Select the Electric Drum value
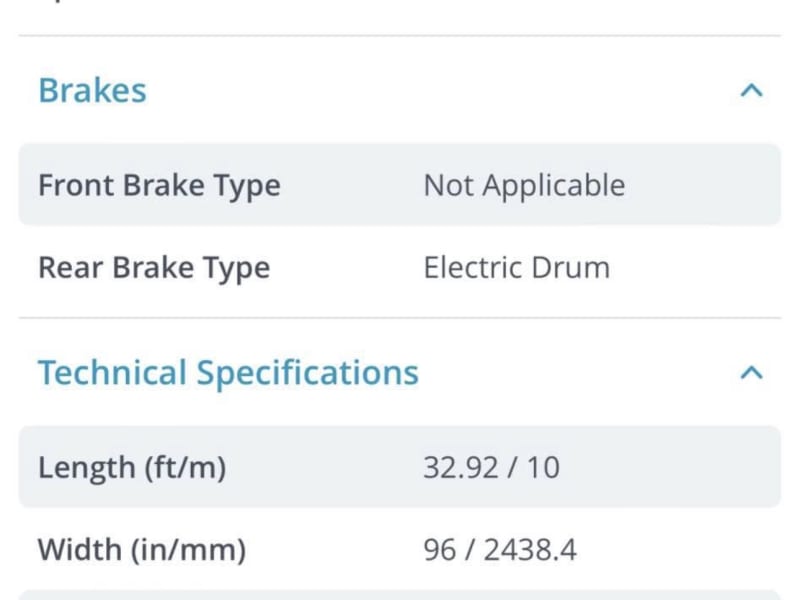Viewport: 800px width, 600px height. (517, 268)
